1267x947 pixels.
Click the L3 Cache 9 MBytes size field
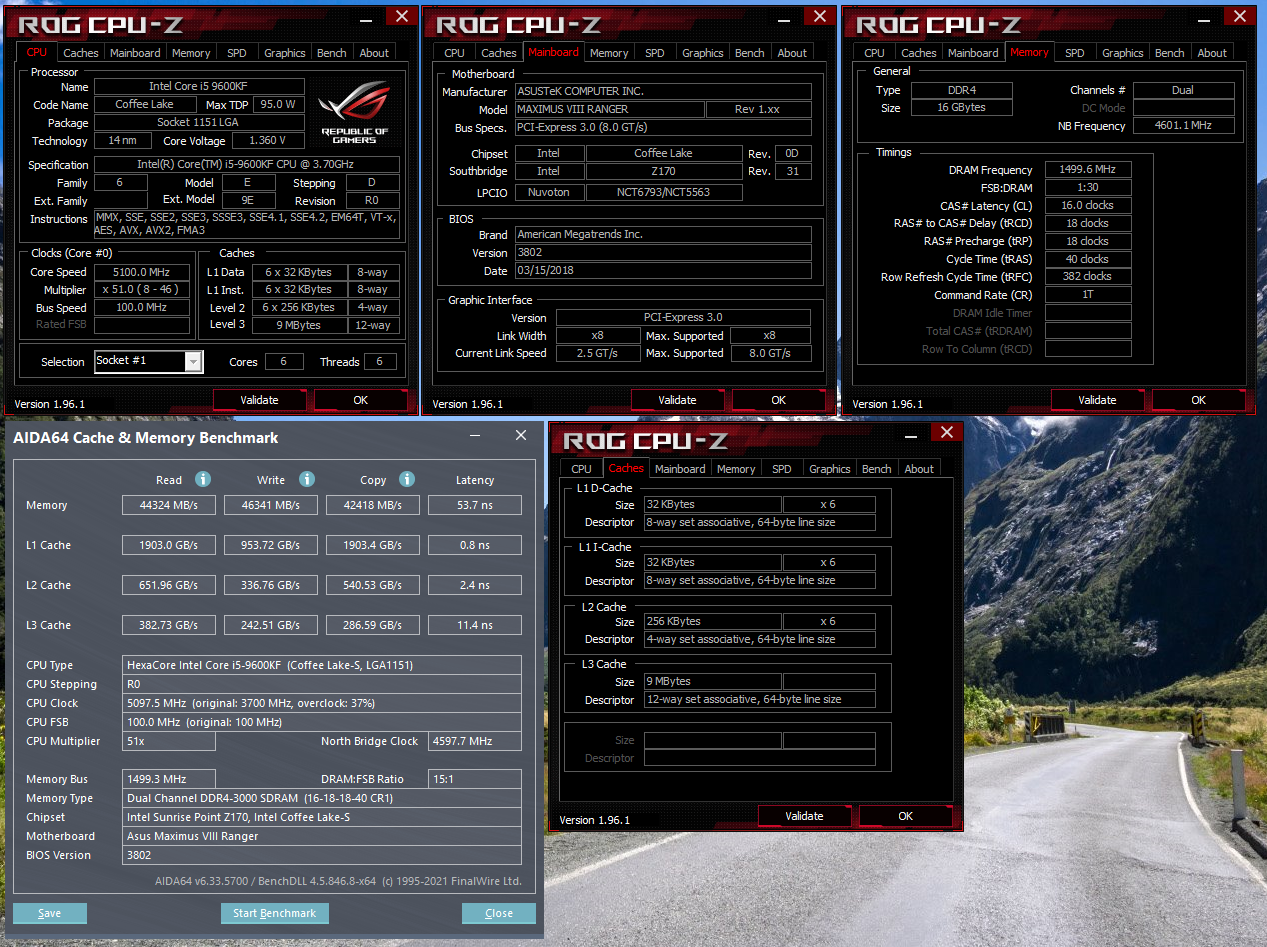pyautogui.click(x=712, y=681)
